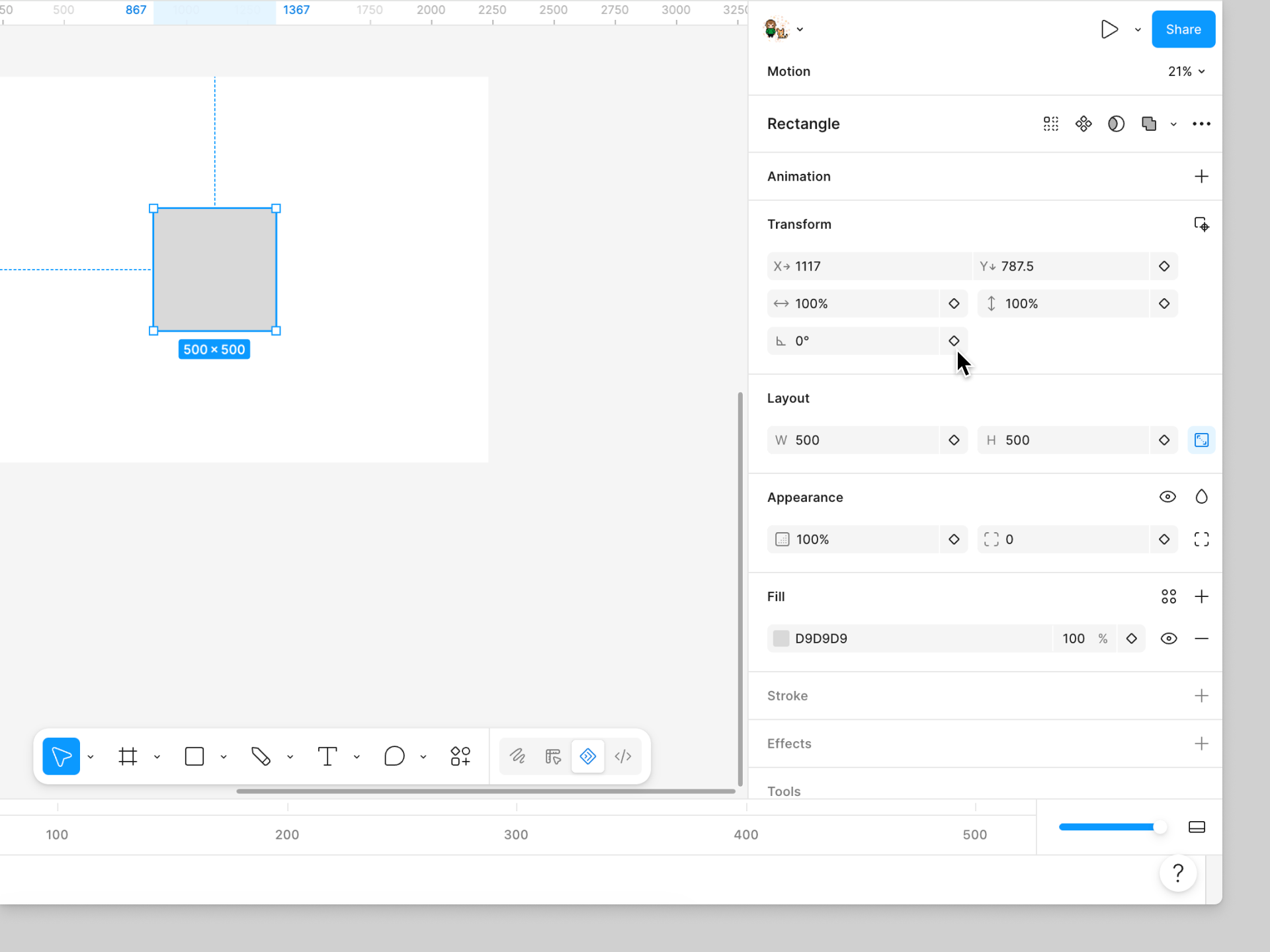Click the canvas horizontal scrollbar

486,791
